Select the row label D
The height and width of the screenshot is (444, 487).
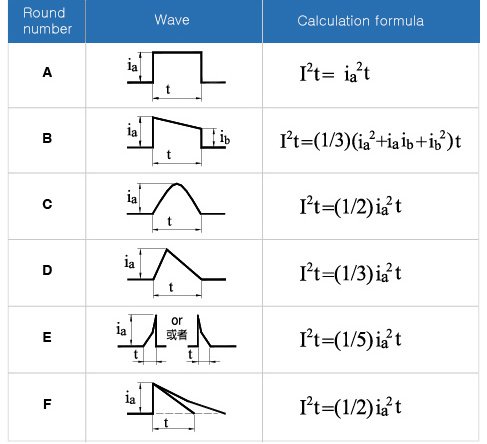[x=47, y=270]
